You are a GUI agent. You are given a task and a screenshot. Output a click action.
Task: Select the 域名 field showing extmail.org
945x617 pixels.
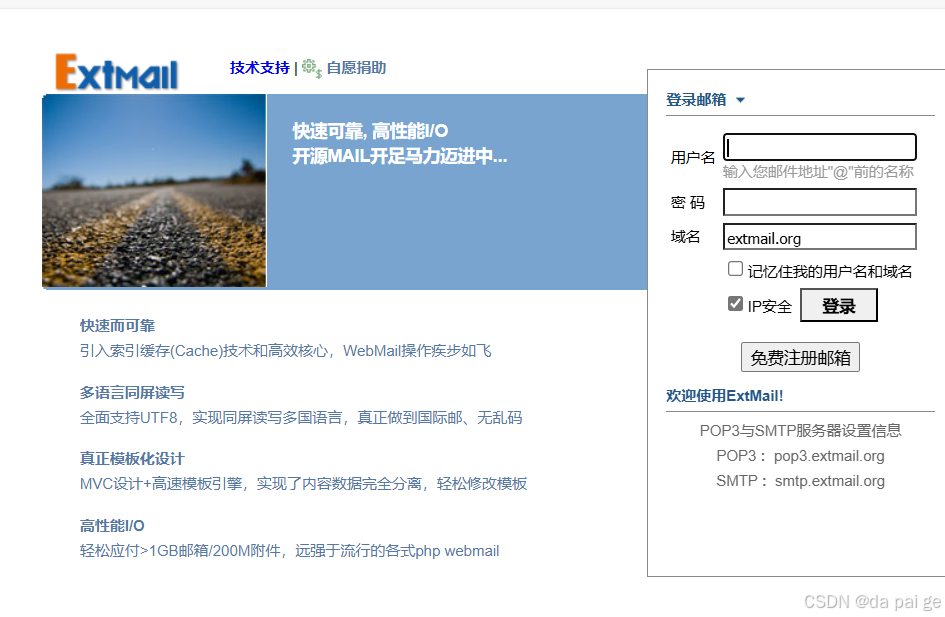coord(819,237)
